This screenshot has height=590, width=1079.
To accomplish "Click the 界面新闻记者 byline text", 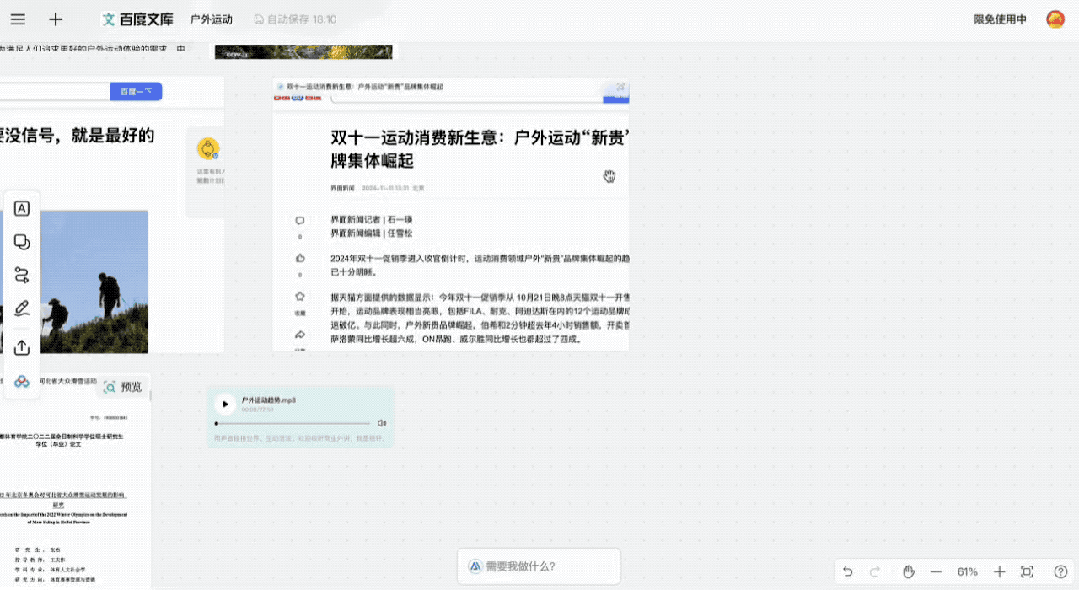I will tap(371, 220).
